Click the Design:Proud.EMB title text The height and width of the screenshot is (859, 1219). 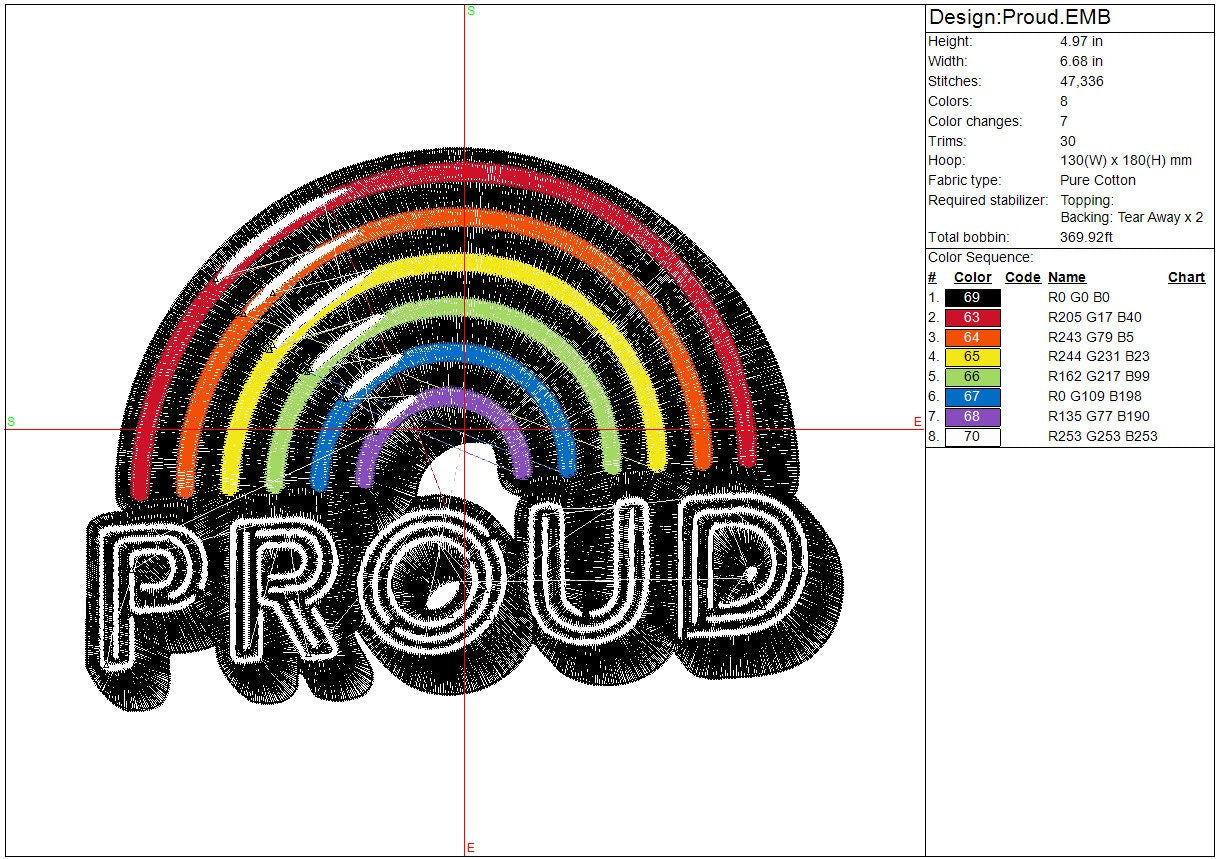click(x=1019, y=18)
